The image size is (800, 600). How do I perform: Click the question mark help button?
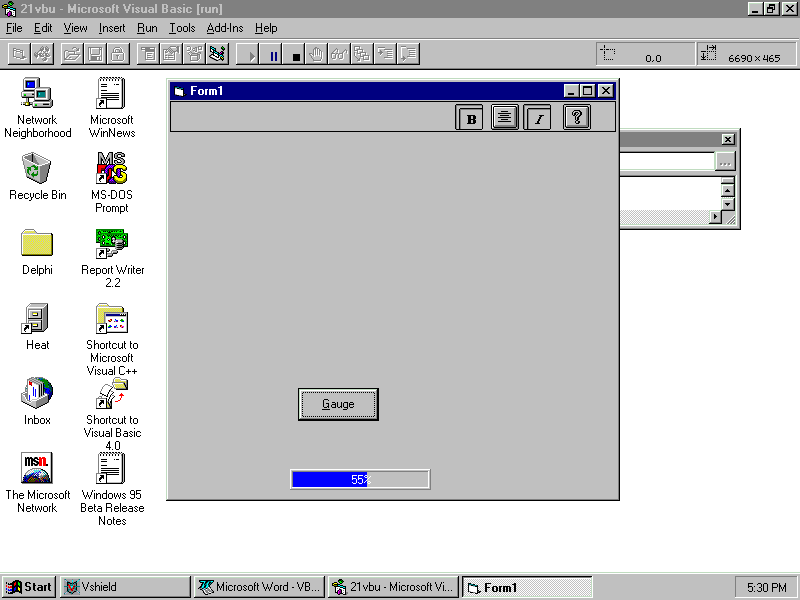[576, 117]
